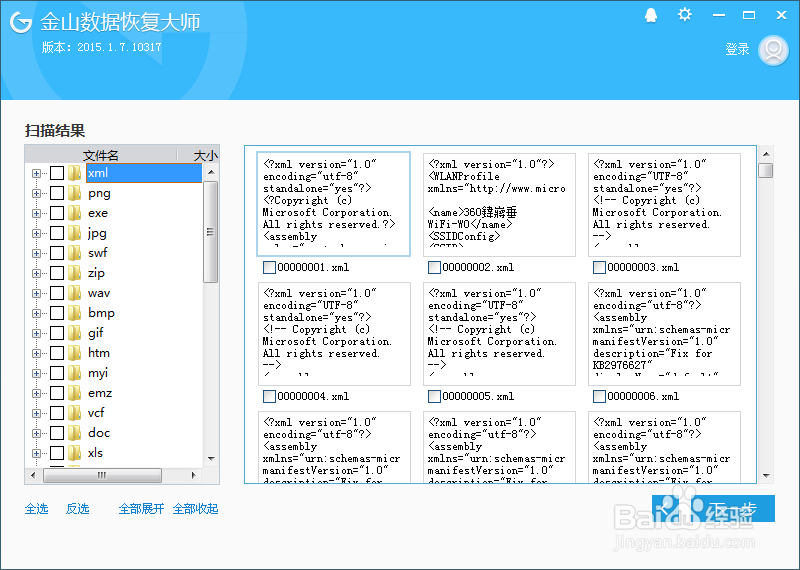Click 全部收起 to collapse all
The image size is (800, 570).
coord(195,509)
